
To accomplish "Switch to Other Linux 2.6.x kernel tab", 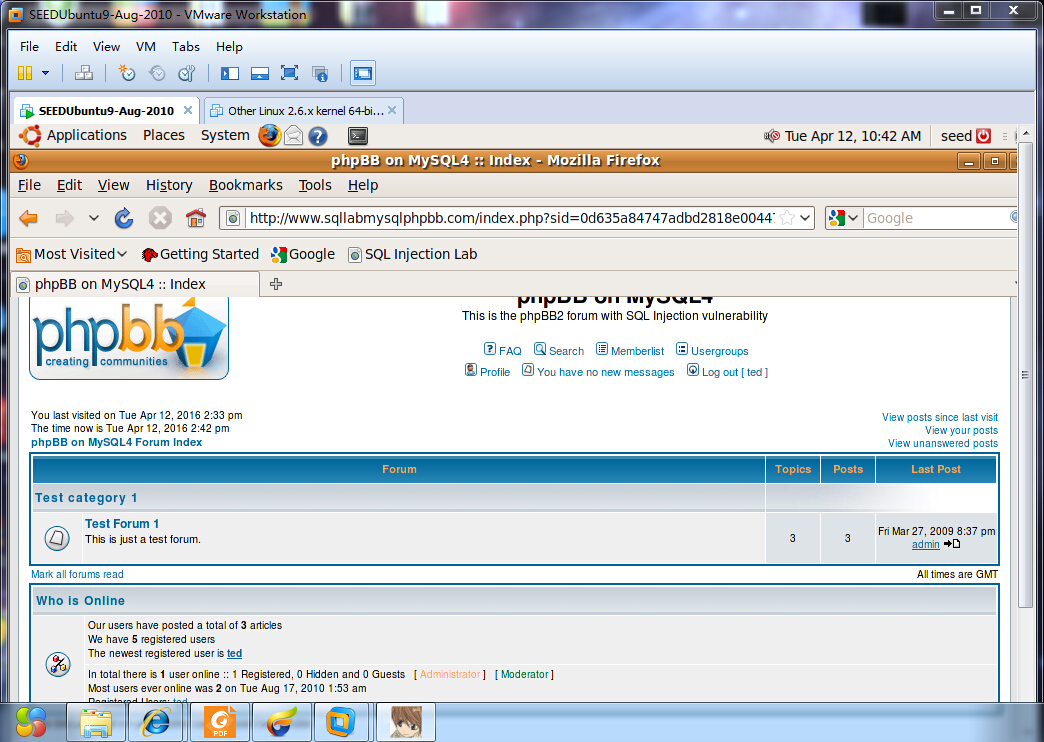I will pos(304,111).
